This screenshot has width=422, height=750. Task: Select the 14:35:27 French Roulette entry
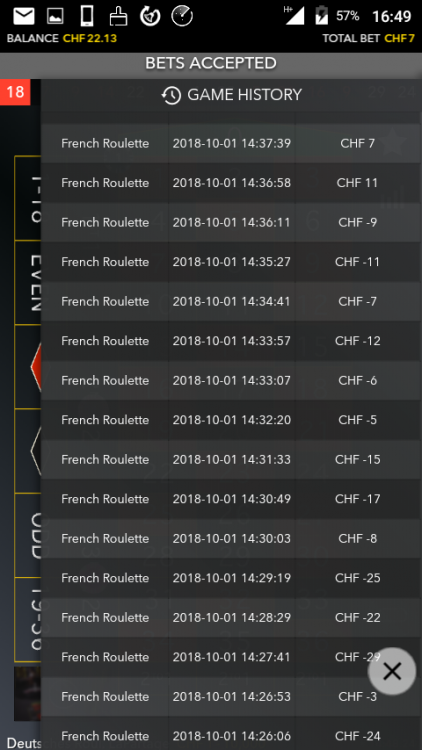pyautogui.click(x=231, y=262)
